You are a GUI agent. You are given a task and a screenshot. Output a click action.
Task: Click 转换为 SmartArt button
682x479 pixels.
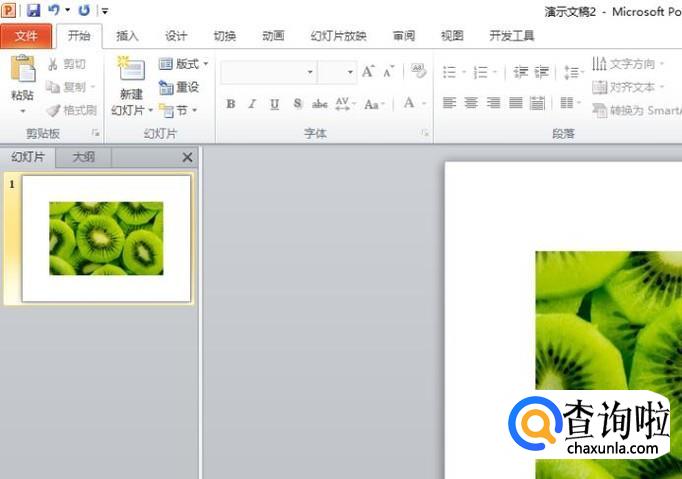pos(637,111)
